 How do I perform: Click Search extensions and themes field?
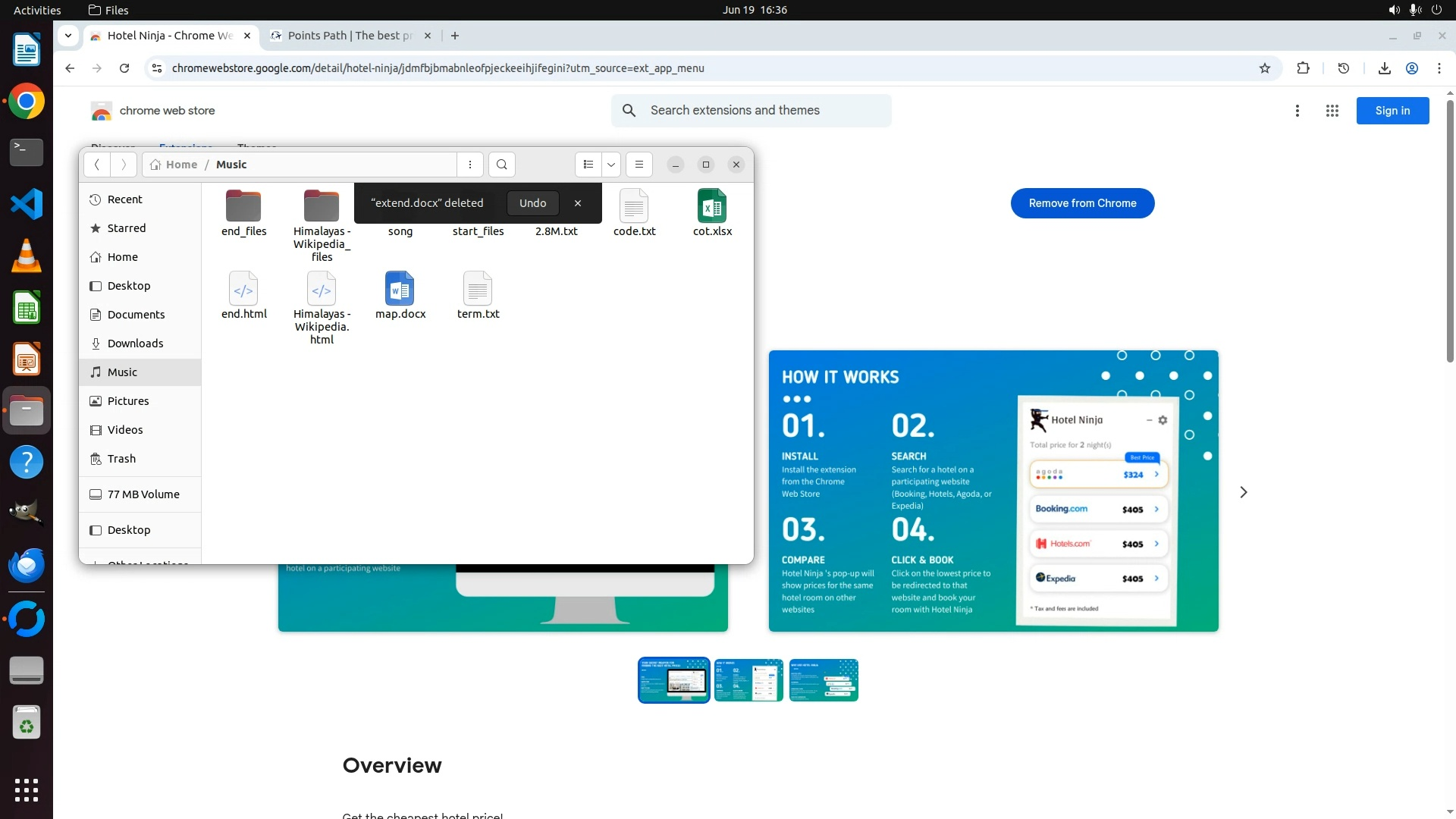pos(766,111)
